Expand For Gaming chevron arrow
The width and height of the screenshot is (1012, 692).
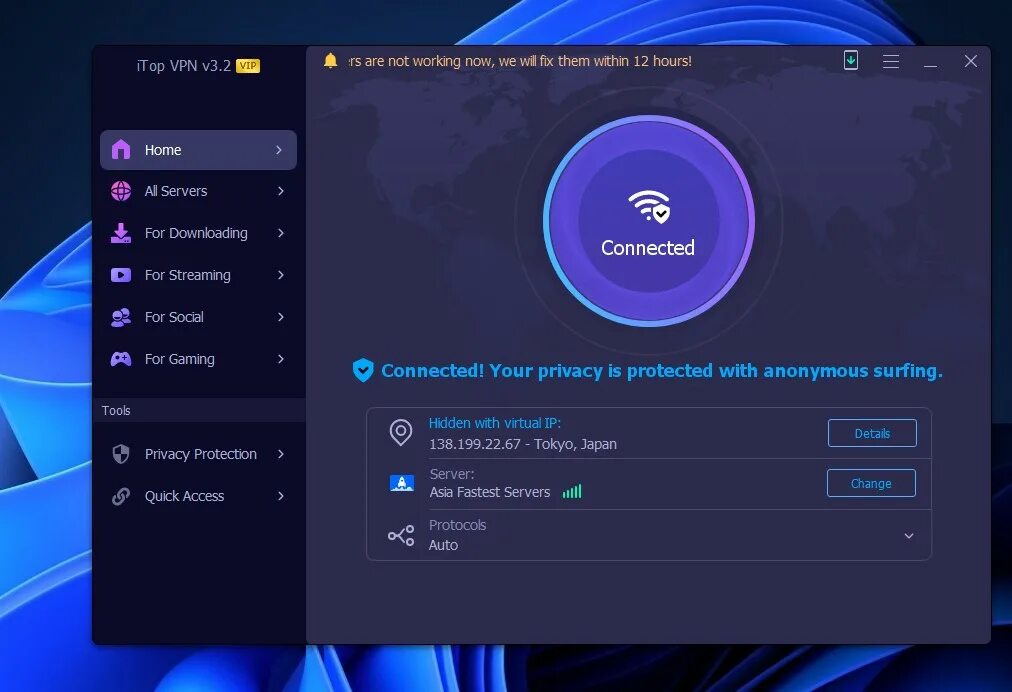click(281, 359)
